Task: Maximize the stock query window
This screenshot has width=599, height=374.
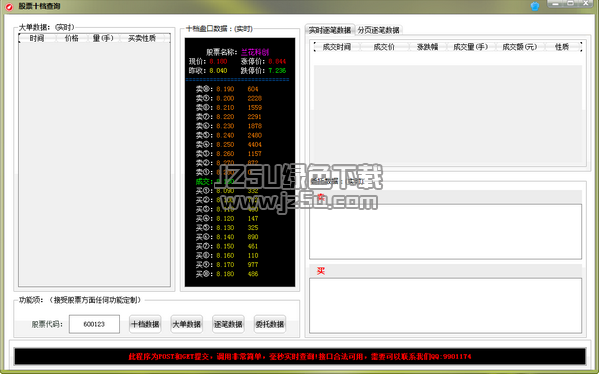Action: click(571, 4)
